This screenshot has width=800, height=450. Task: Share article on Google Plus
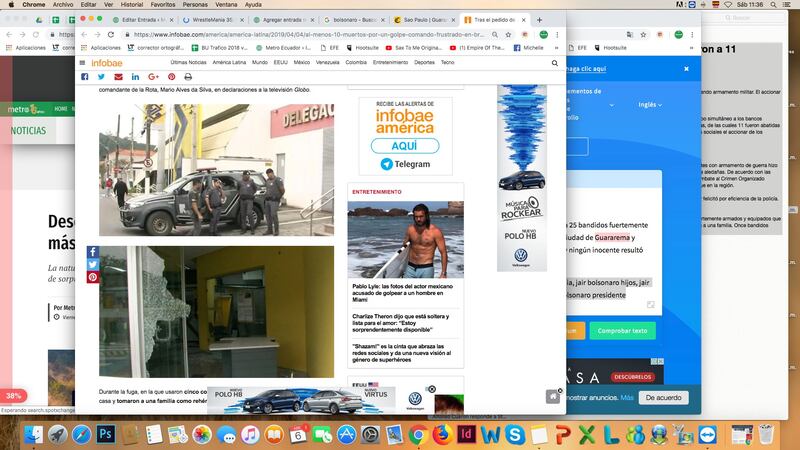coord(154,77)
